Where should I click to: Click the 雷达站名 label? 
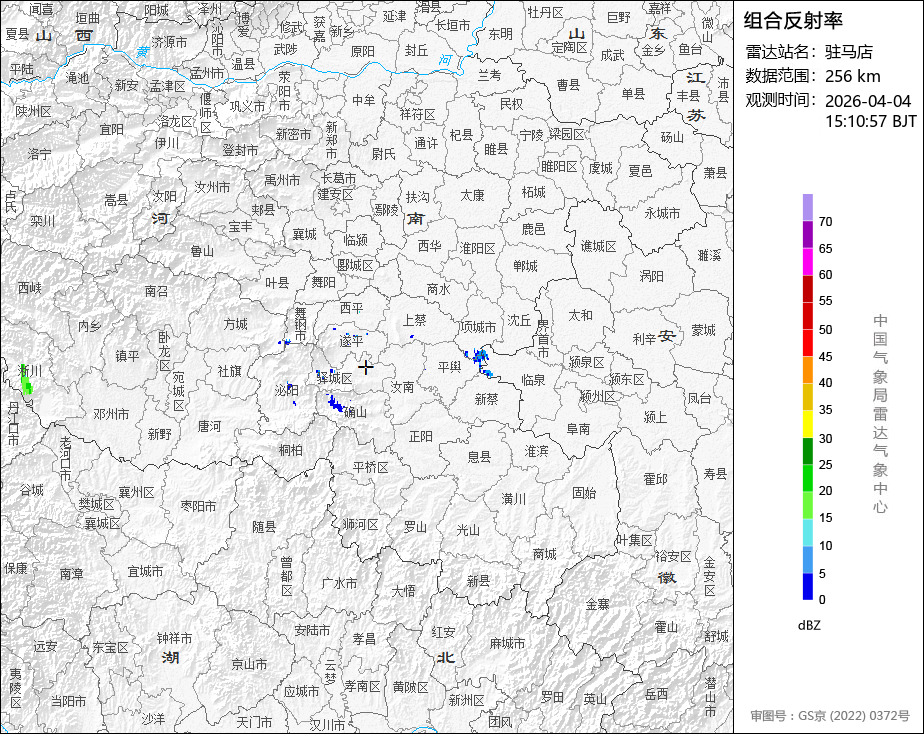tap(777, 52)
